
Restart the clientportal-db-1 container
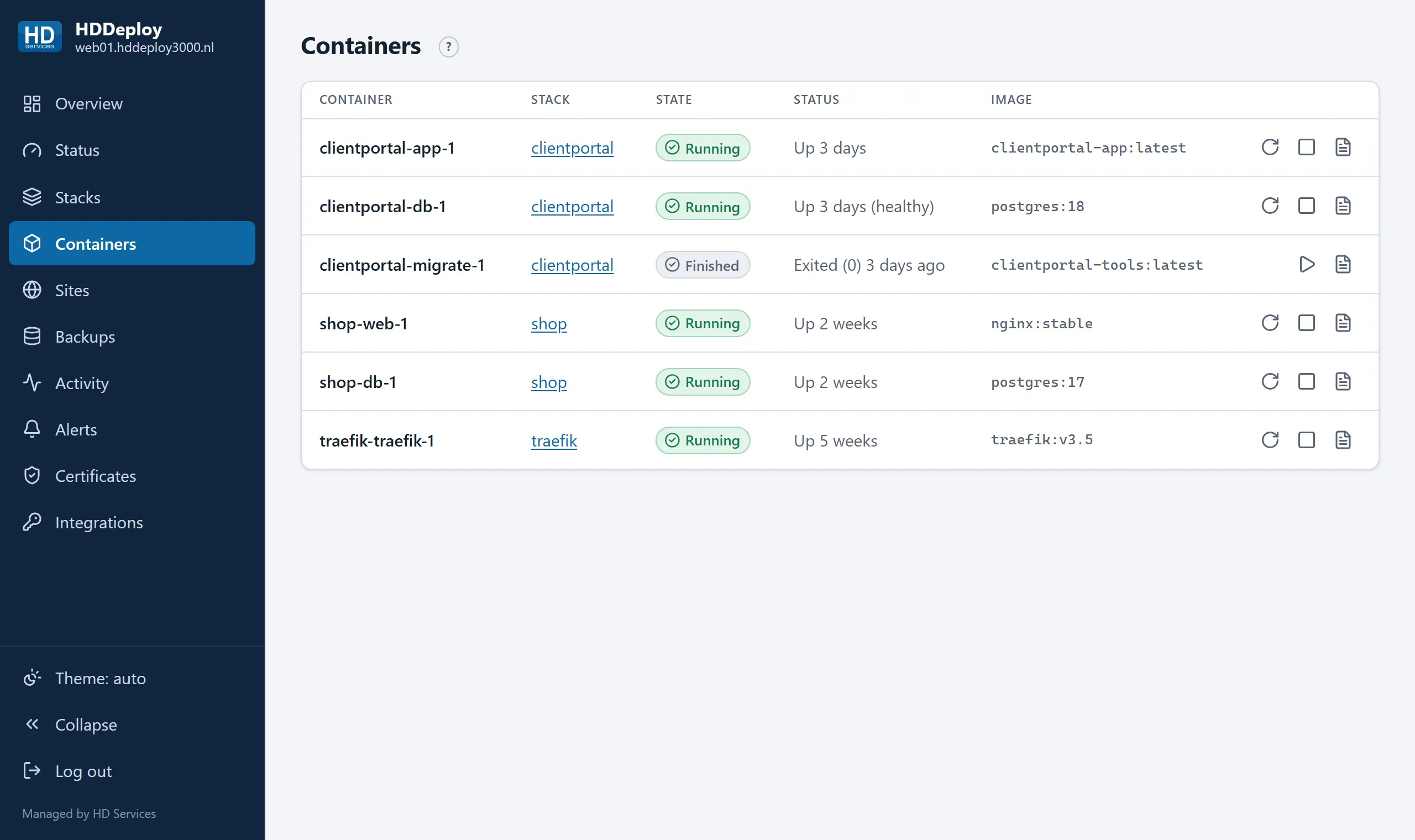[1270, 206]
